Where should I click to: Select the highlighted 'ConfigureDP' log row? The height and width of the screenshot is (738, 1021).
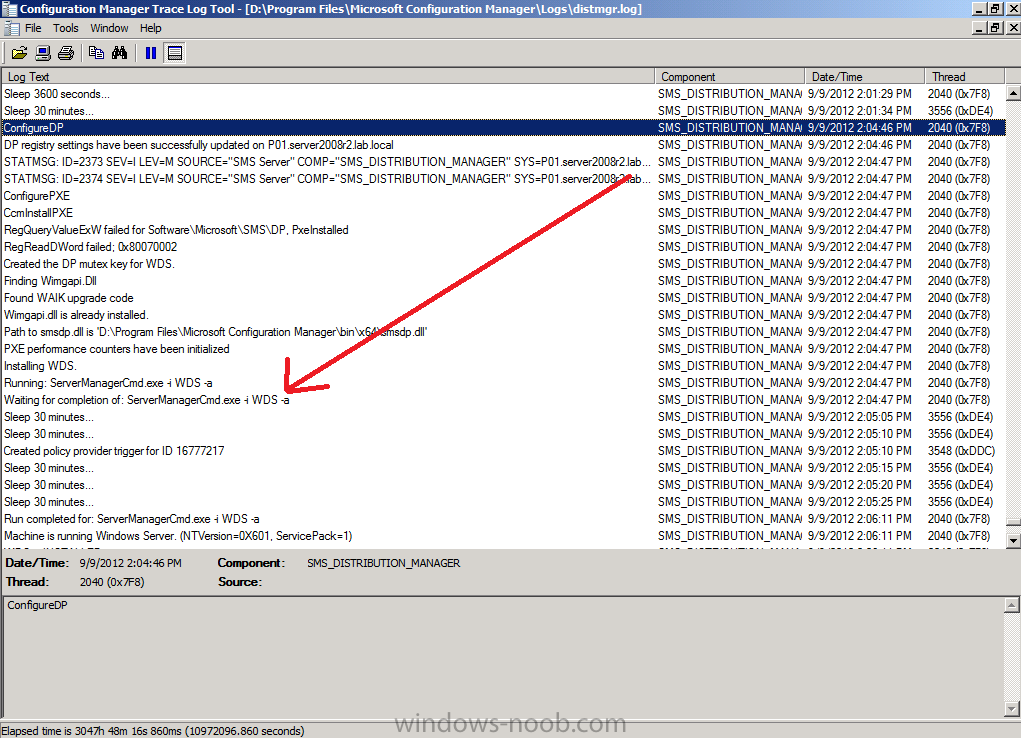pos(503,128)
